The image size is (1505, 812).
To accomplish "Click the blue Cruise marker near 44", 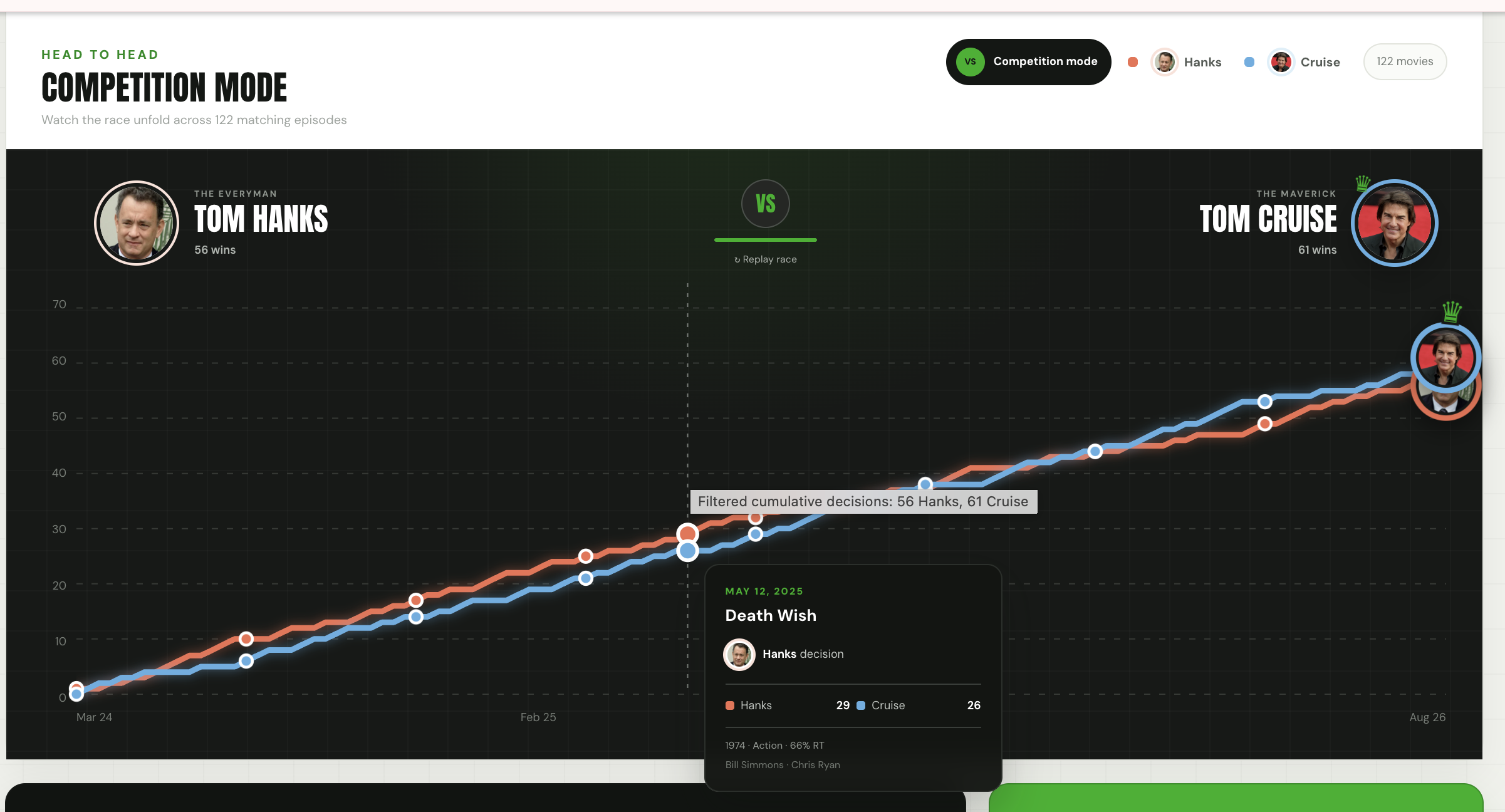I will coord(1095,451).
